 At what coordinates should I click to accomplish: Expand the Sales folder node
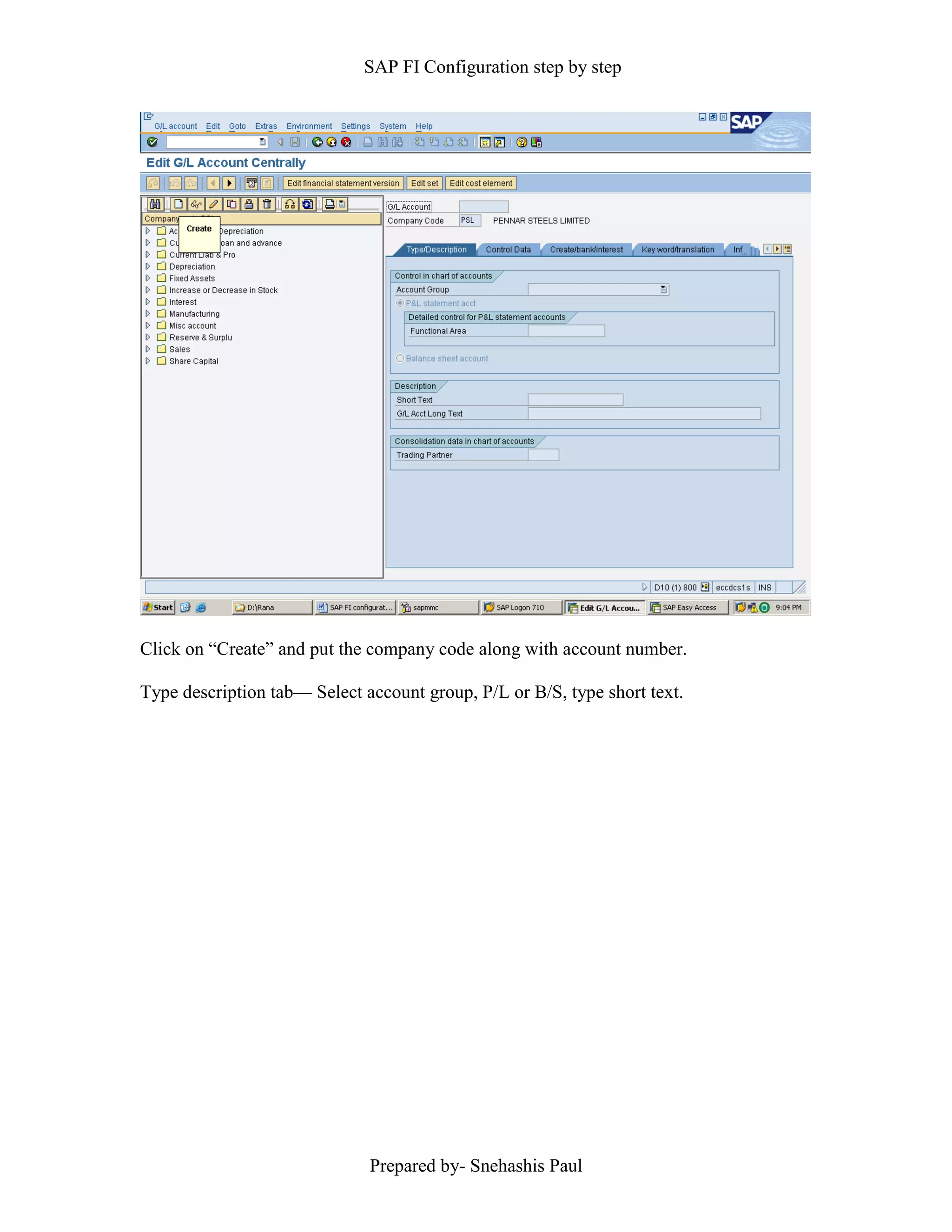pyautogui.click(x=148, y=349)
